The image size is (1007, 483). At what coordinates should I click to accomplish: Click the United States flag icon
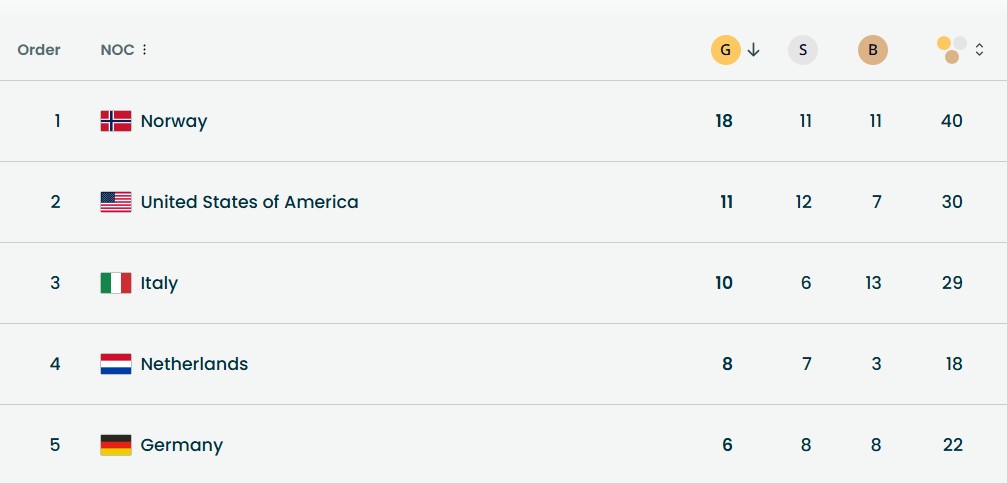coord(116,202)
